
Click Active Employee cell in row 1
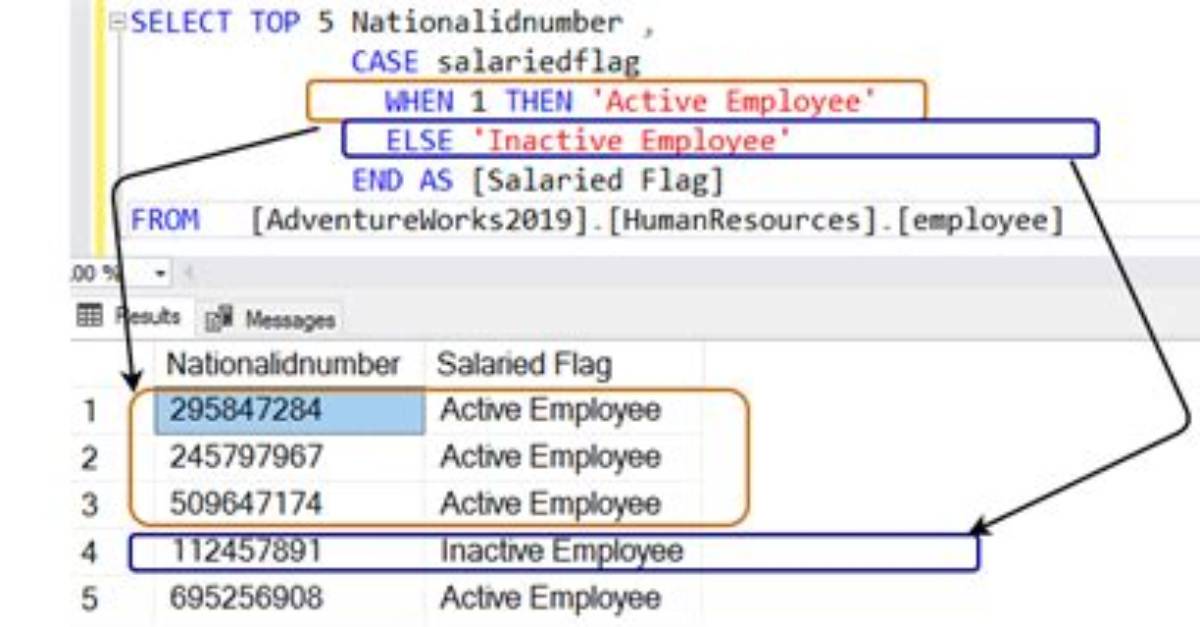click(564, 410)
